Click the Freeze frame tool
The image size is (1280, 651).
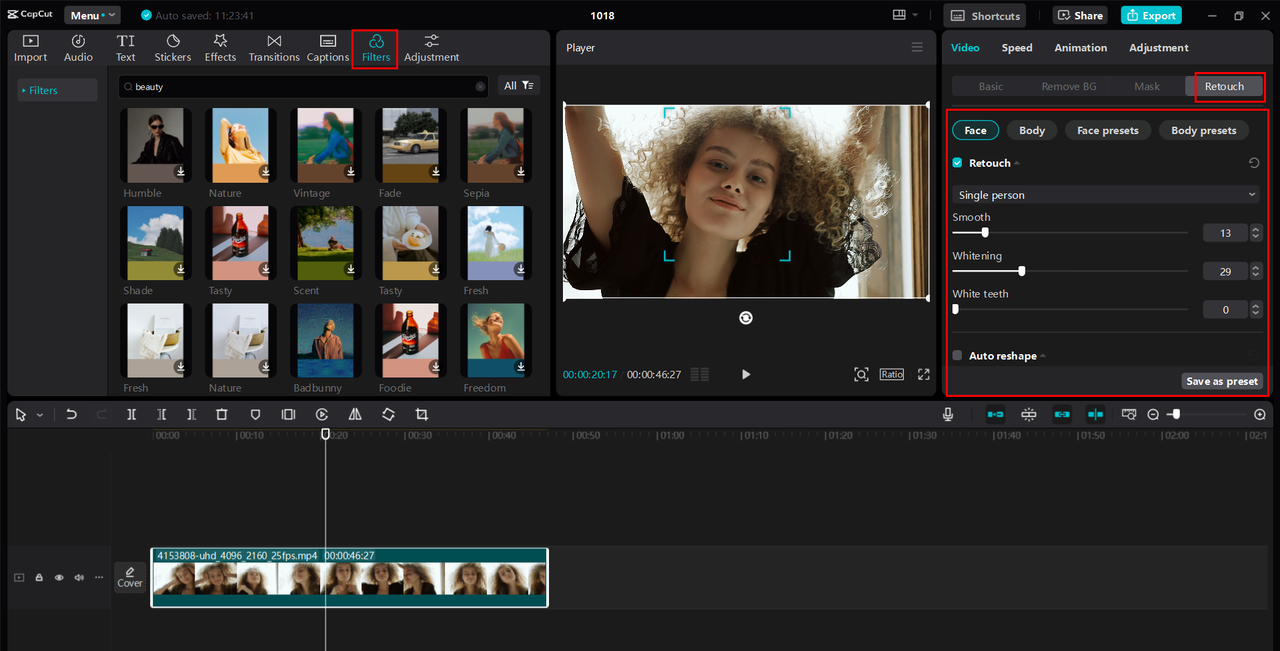[288, 414]
